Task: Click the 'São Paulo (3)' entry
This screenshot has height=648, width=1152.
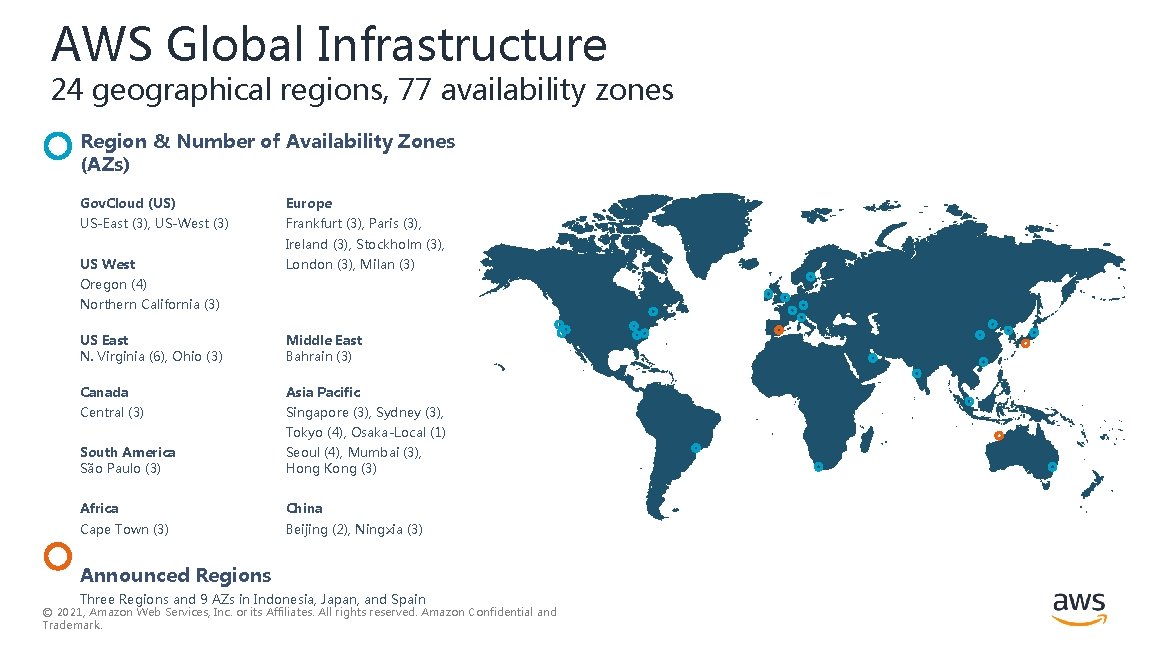Action: click(x=120, y=468)
